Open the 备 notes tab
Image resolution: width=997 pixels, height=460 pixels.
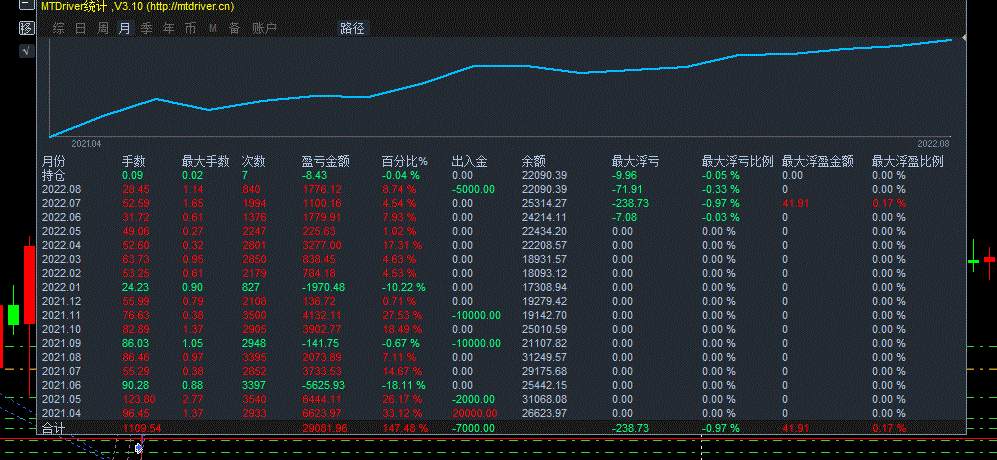[235, 28]
